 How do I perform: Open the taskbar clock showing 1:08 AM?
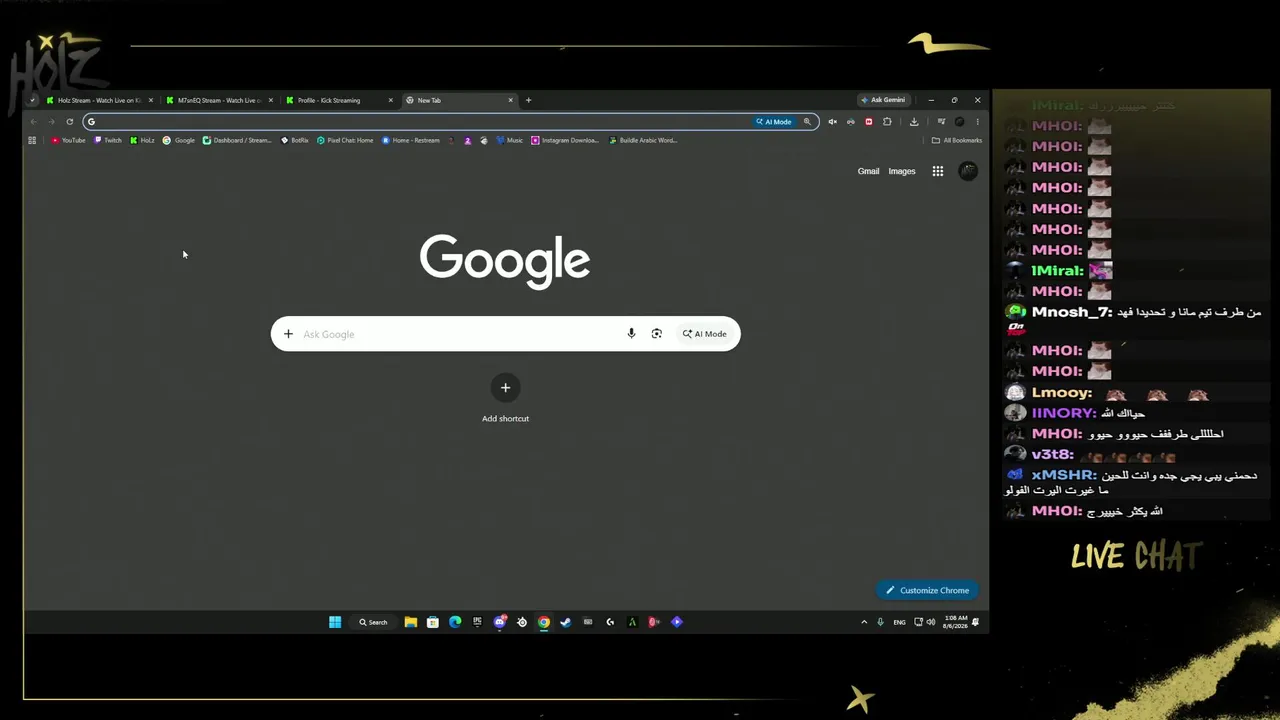(955, 622)
